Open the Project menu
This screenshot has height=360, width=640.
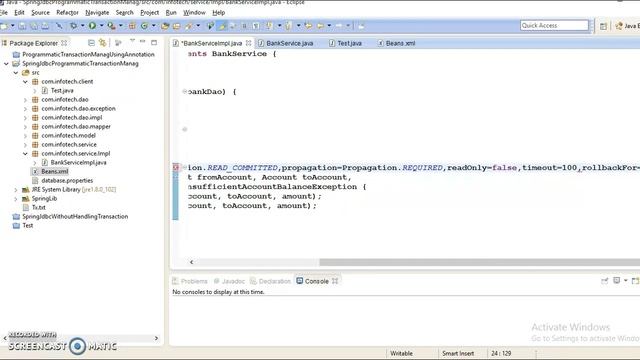coord(149,13)
